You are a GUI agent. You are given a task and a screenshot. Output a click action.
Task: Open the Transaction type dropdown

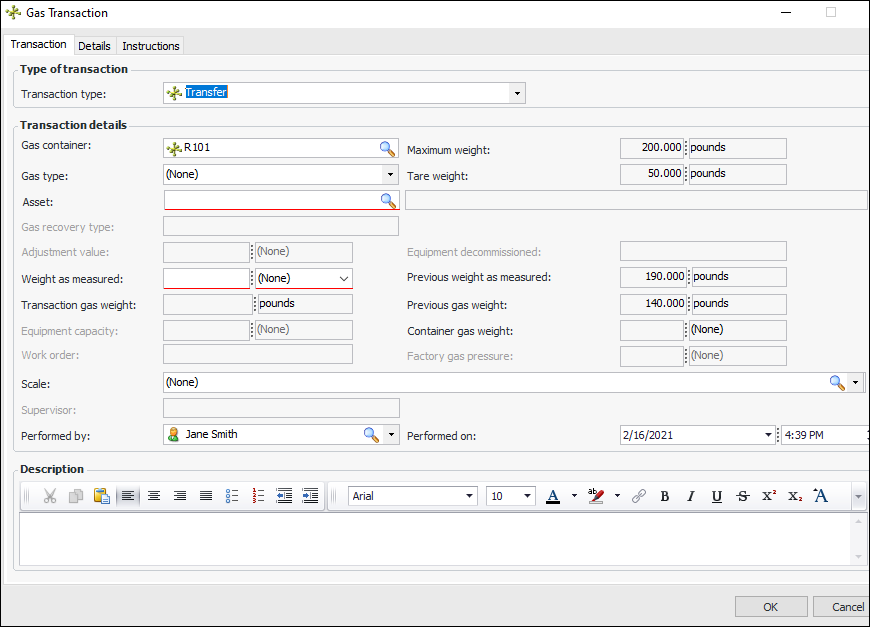(x=516, y=93)
